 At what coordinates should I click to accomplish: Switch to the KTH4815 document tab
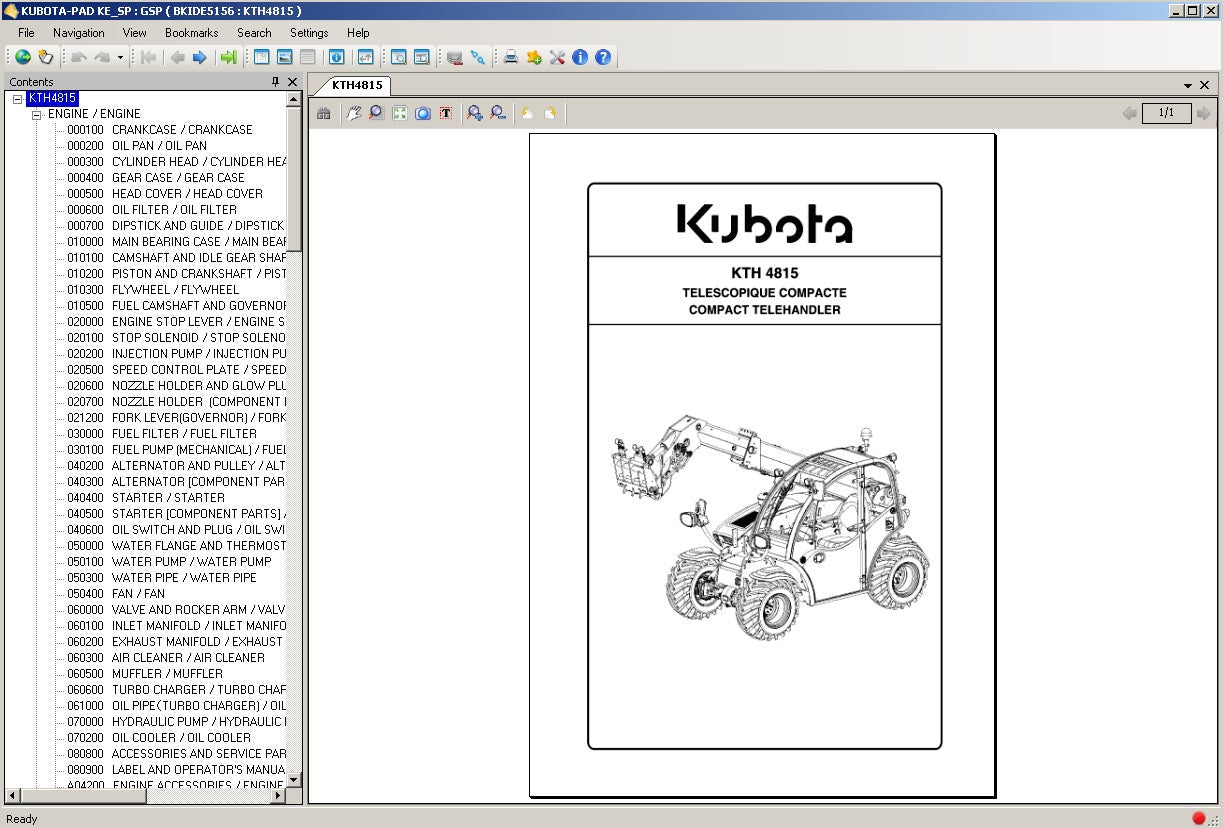(x=356, y=86)
